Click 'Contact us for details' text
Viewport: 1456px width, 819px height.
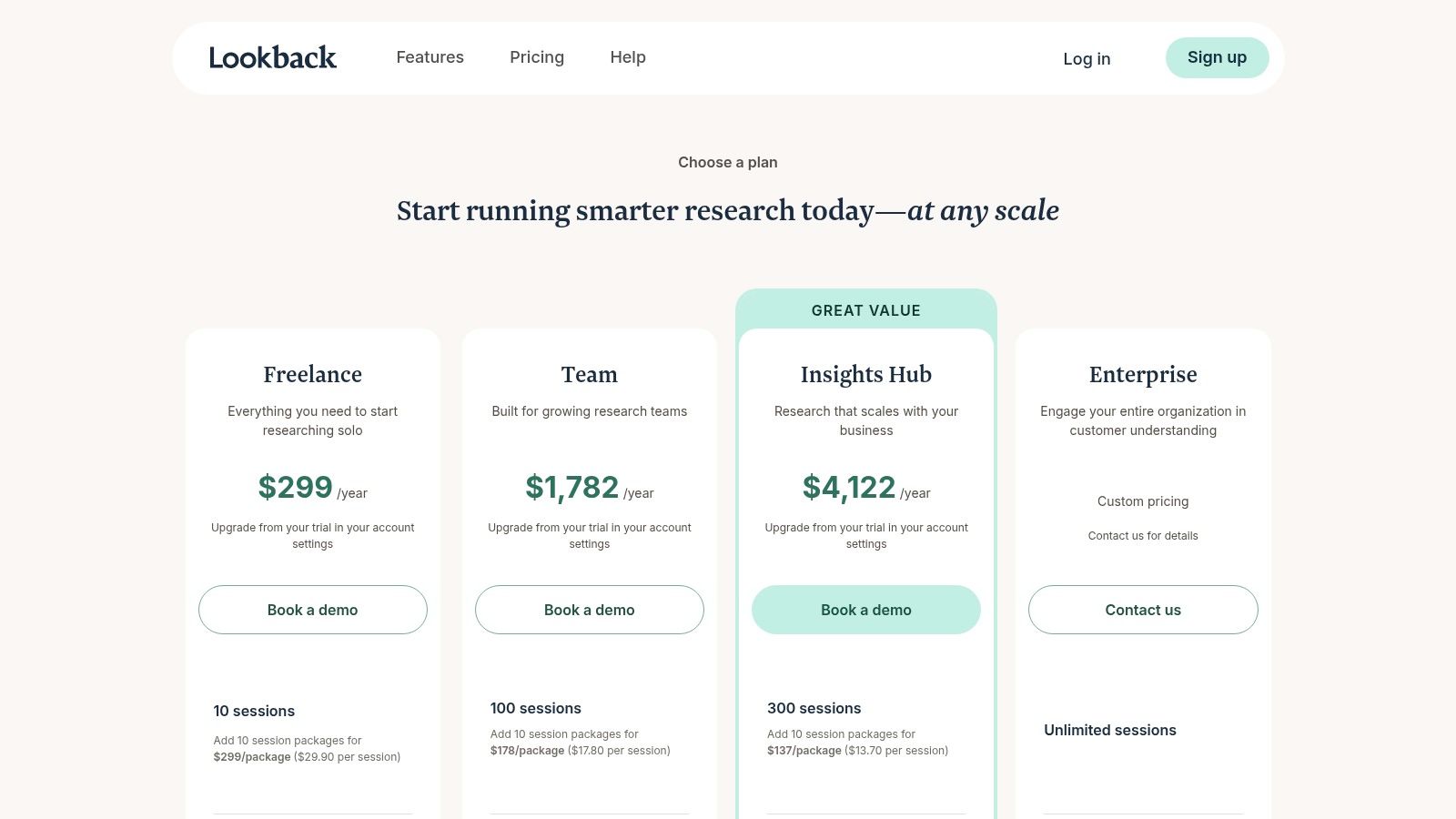tap(1143, 536)
